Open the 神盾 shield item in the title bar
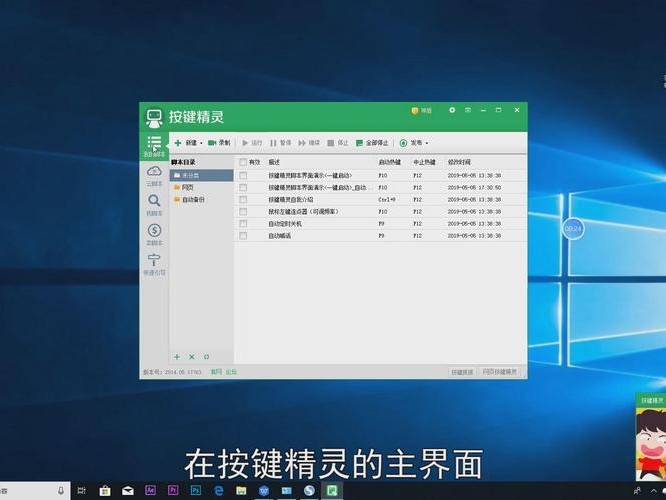Viewport: 666px width, 500px height. coord(421,110)
